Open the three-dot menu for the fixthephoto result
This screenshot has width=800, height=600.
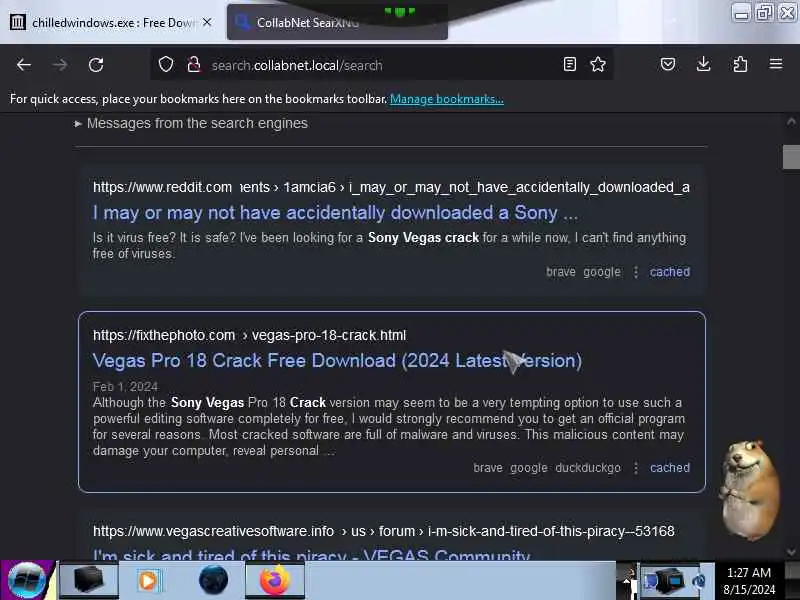tap(636, 468)
